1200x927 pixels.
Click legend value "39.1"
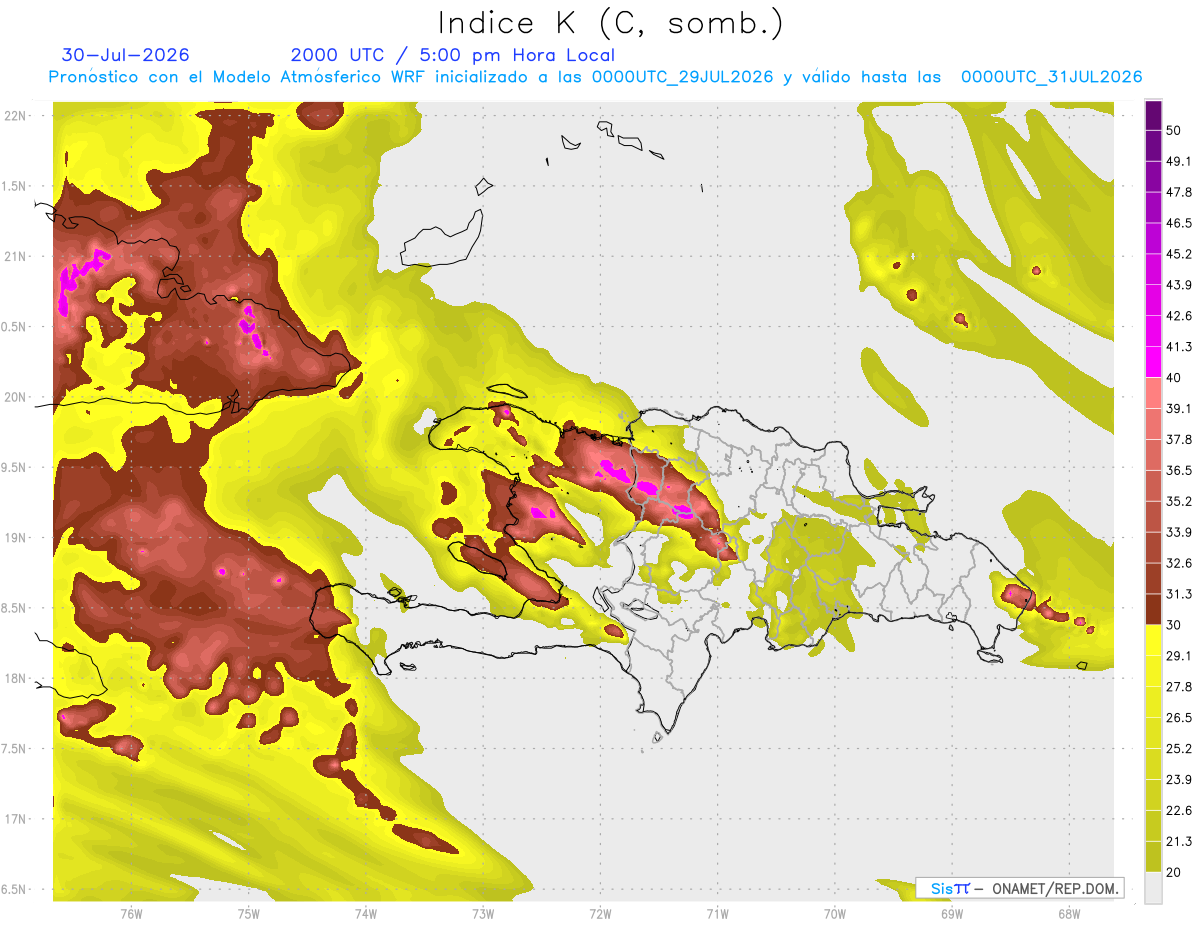1179,409
